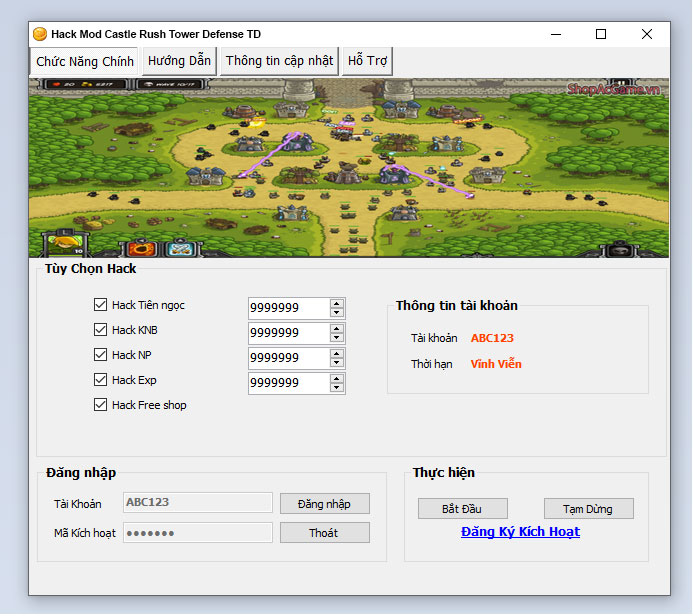Open the Đăng Ký Kích Hoạt link
This screenshot has height=616, width=693.
[520, 532]
